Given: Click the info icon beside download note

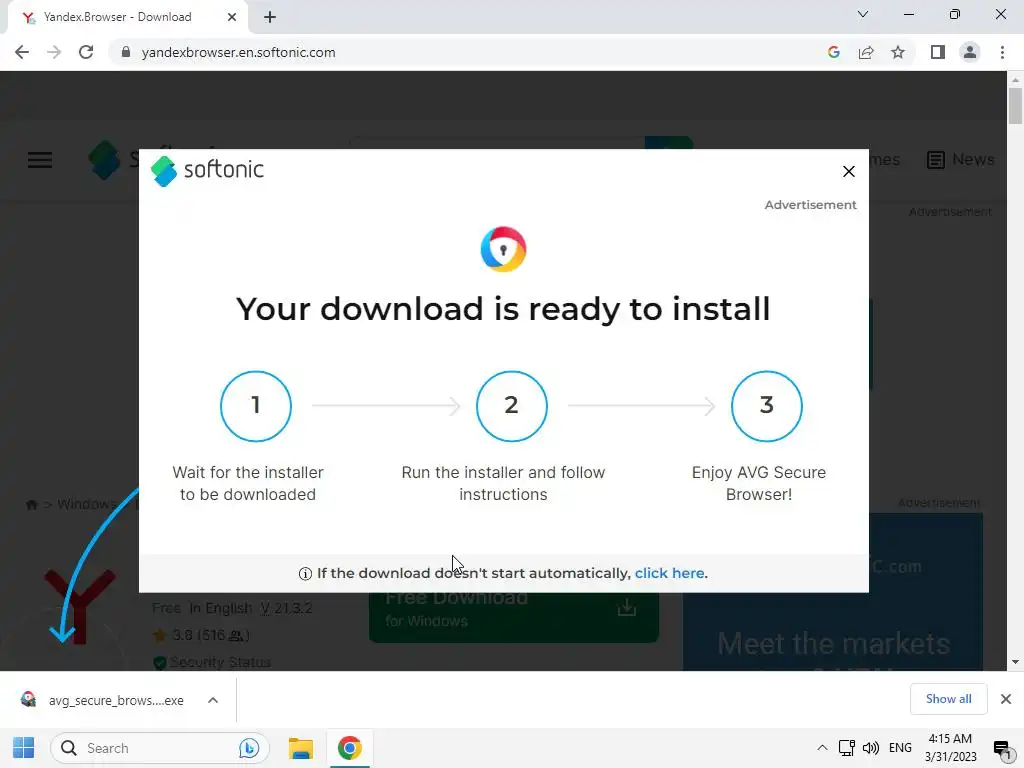Looking at the screenshot, I should click(305, 573).
